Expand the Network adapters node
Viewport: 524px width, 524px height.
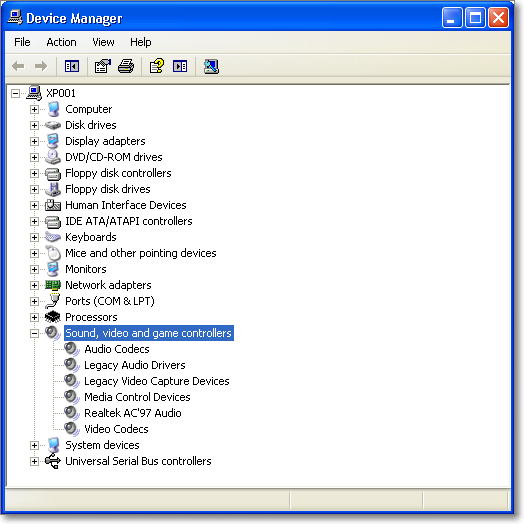click(x=34, y=285)
